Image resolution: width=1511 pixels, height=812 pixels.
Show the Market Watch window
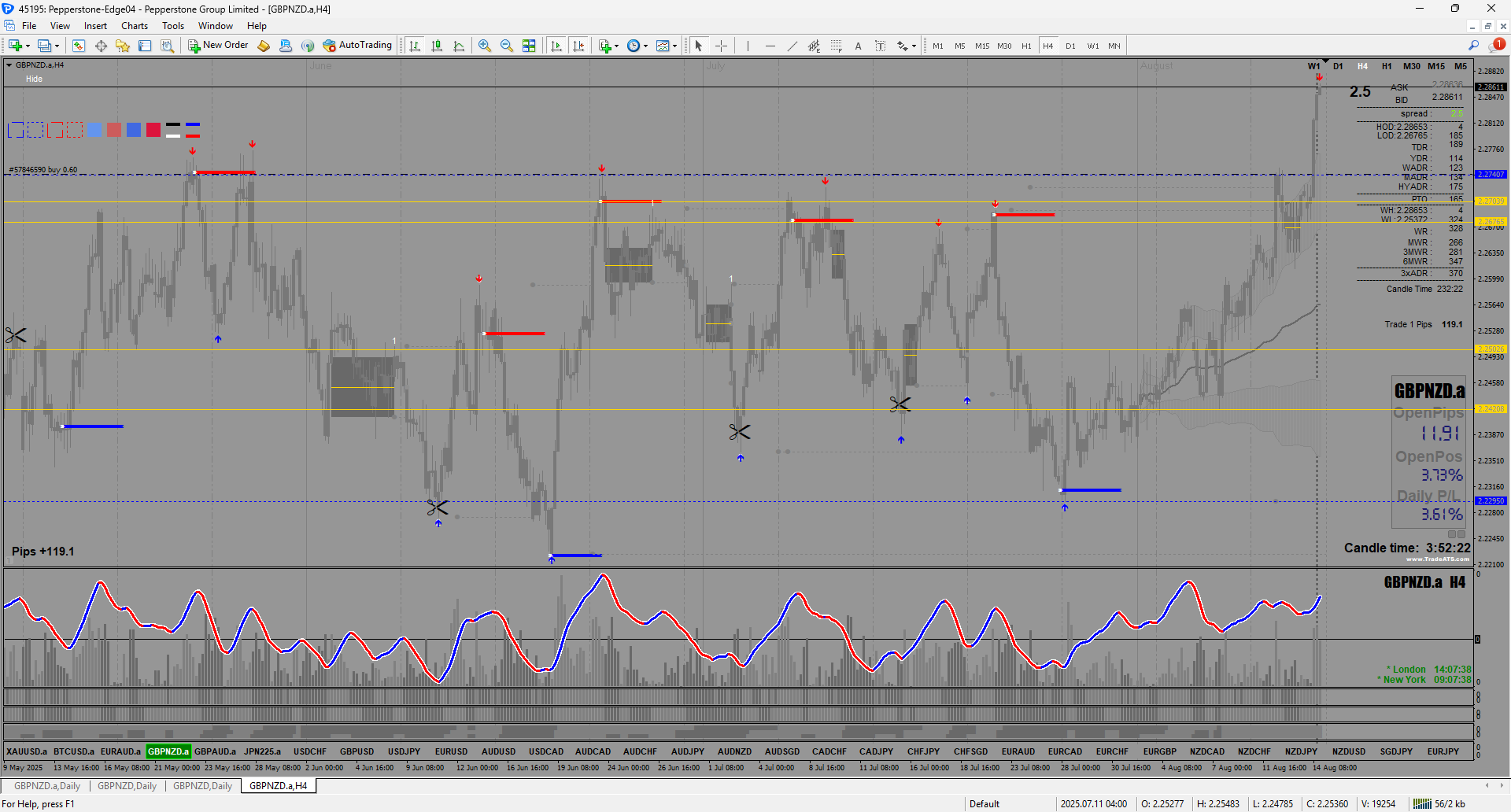79,46
